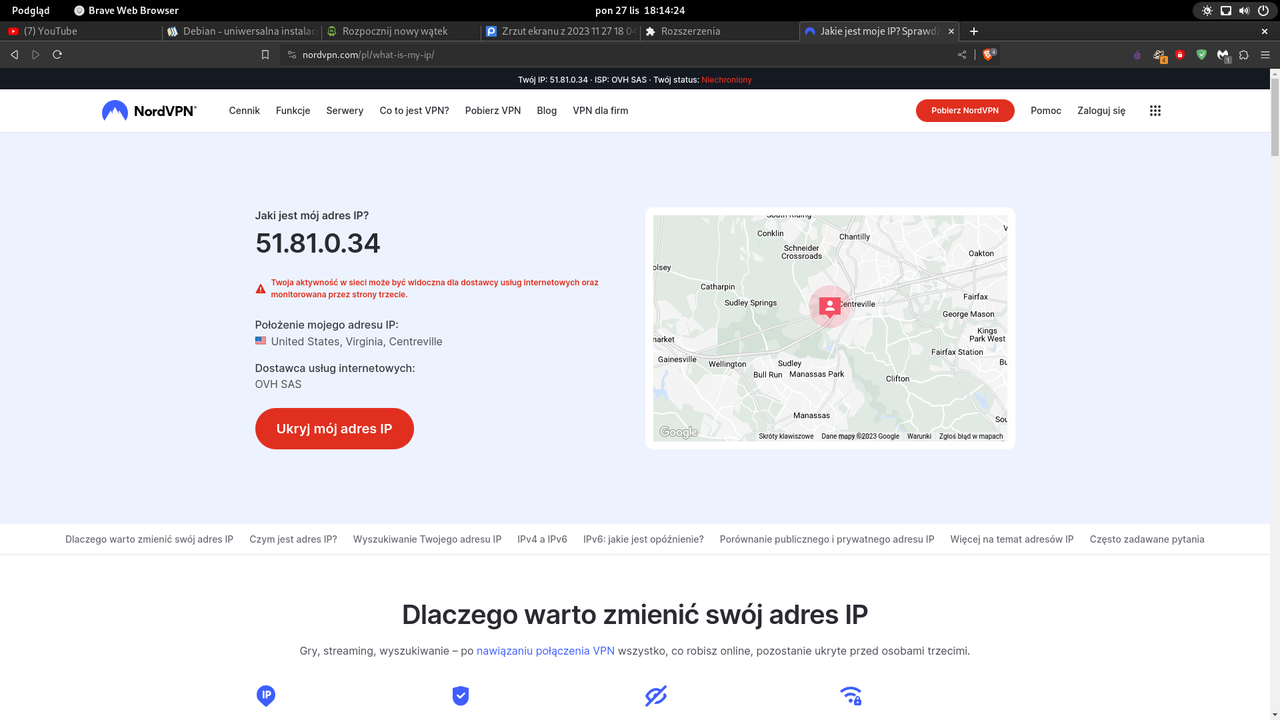Open the green checkmark shield extension
This screenshot has height=720, width=1280.
[x=1201, y=55]
